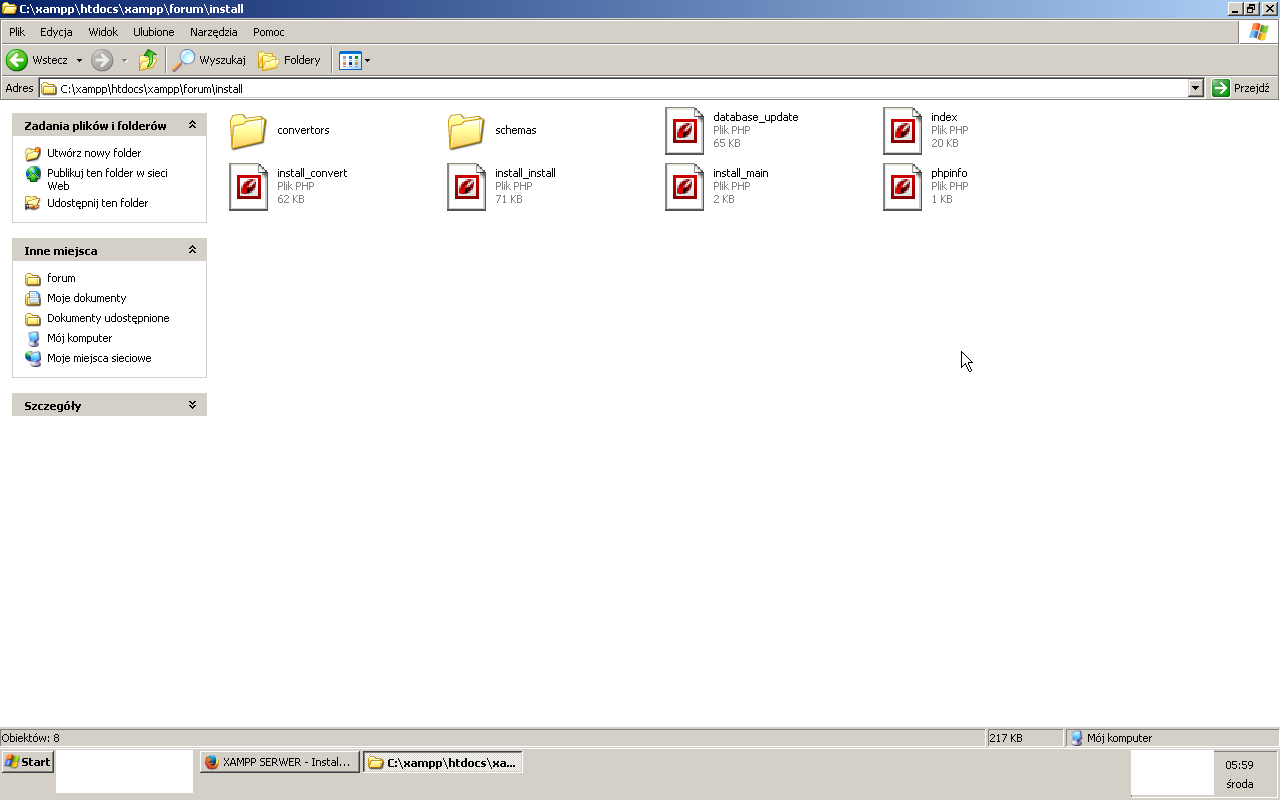
Task: Click the install_convert file name
Action: pyautogui.click(x=312, y=173)
